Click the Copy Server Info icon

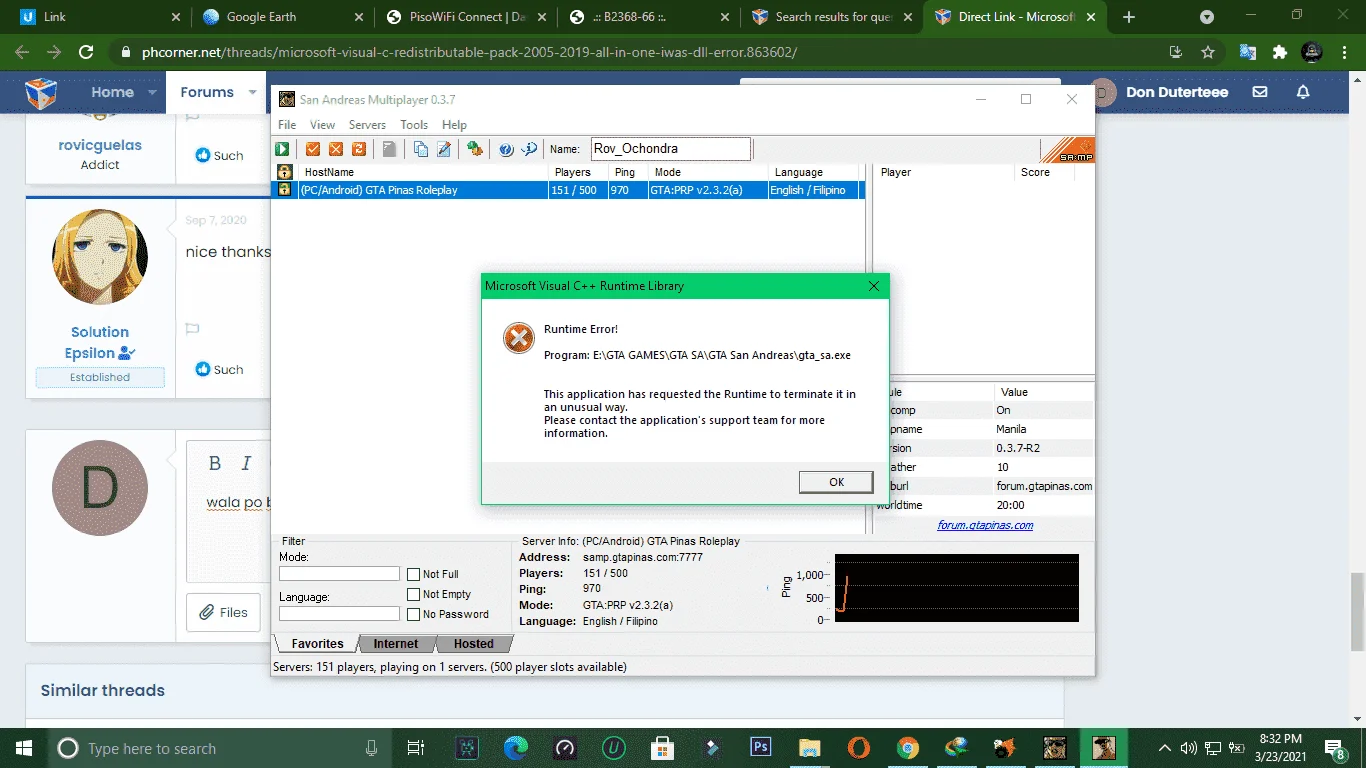tap(421, 149)
